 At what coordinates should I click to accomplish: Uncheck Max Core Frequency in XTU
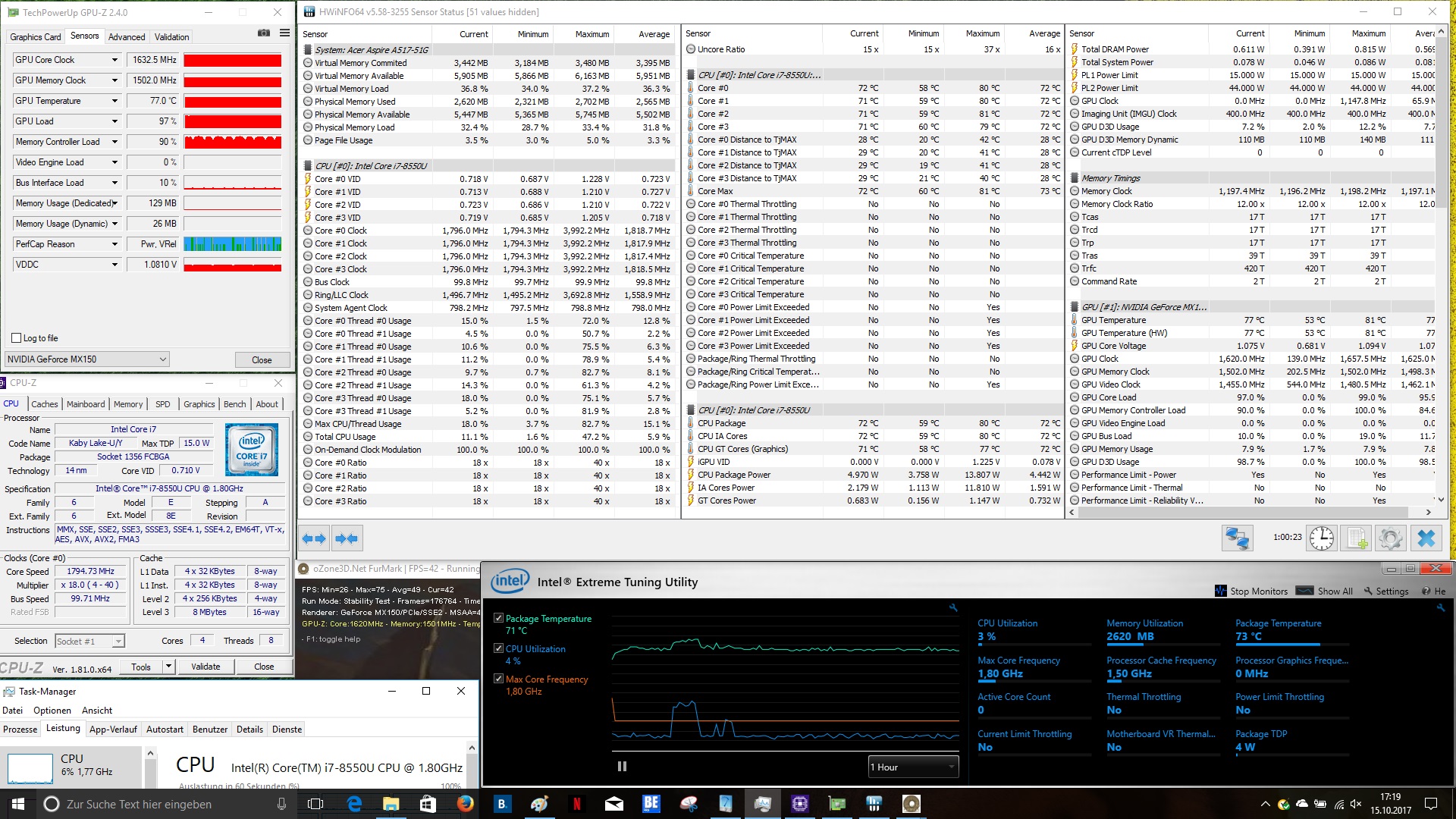click(x=498, y=679)
